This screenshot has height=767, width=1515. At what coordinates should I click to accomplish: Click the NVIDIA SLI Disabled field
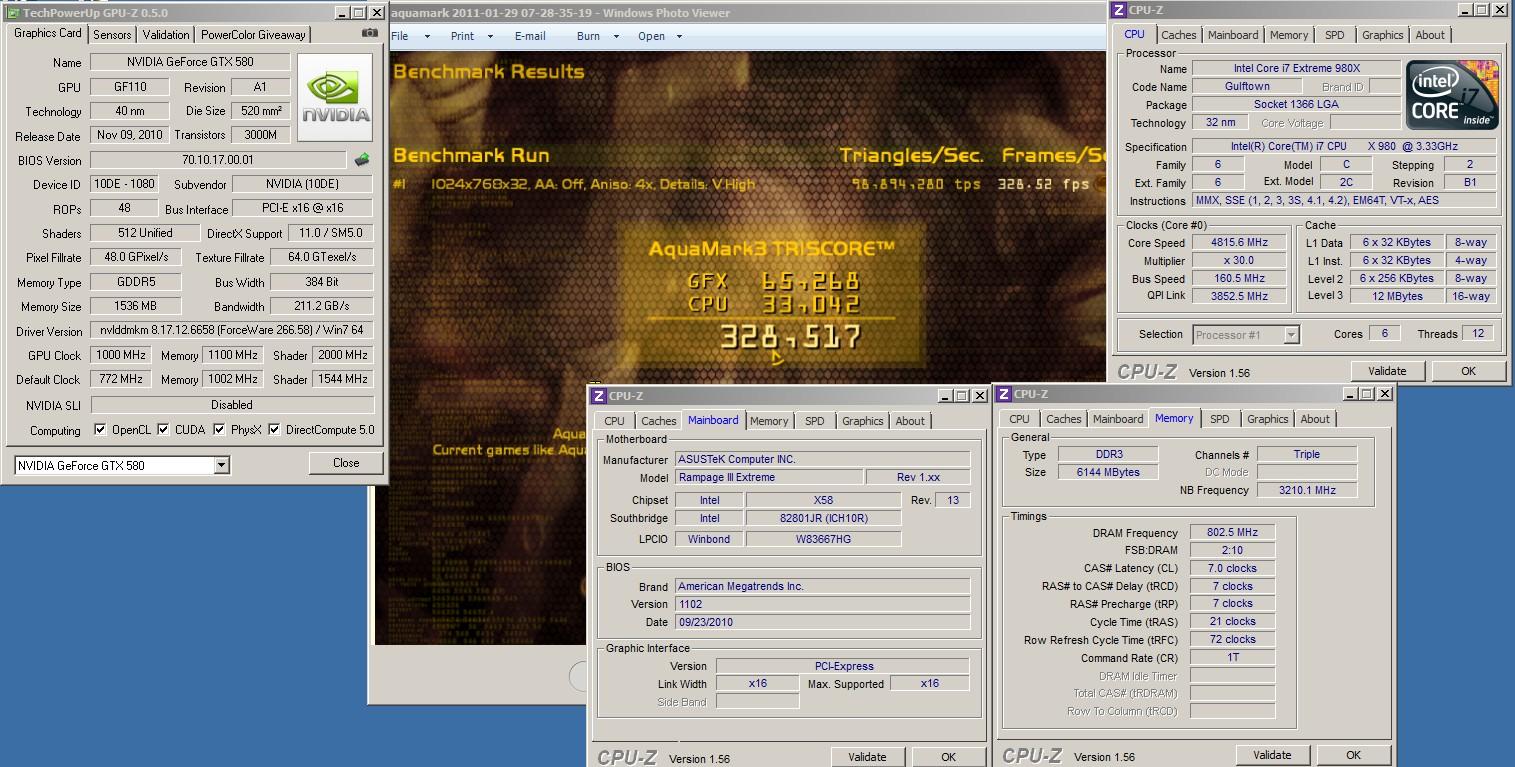pyautogui.click(x=232, y=405)
